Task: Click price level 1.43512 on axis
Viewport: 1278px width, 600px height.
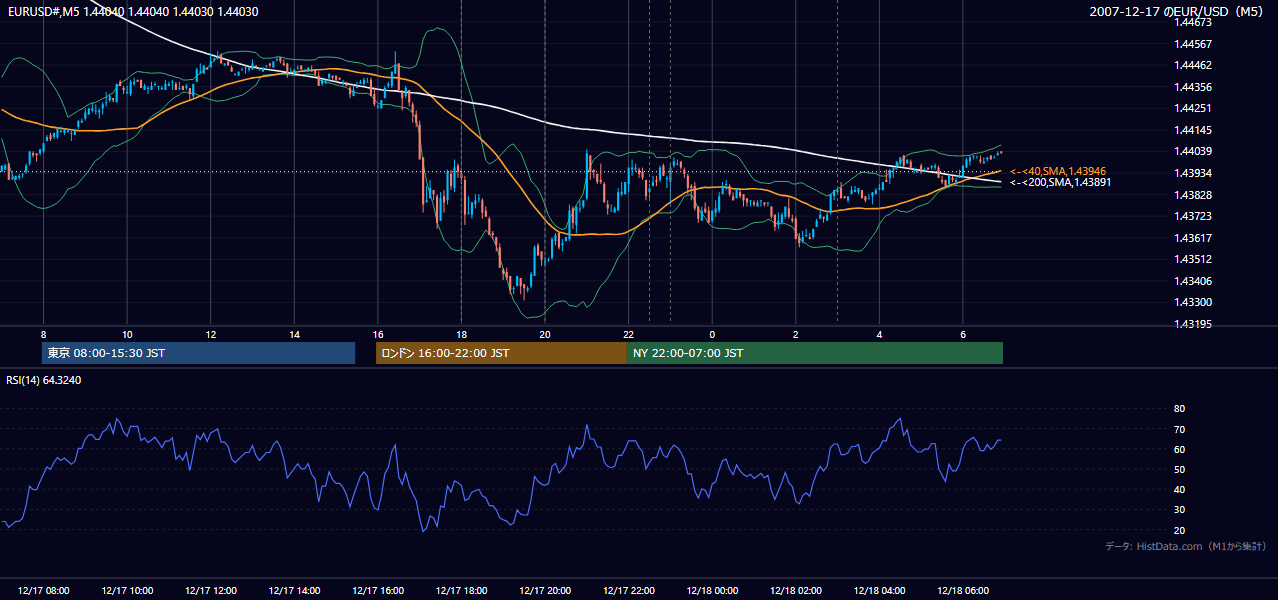Action: point(1191,259)
